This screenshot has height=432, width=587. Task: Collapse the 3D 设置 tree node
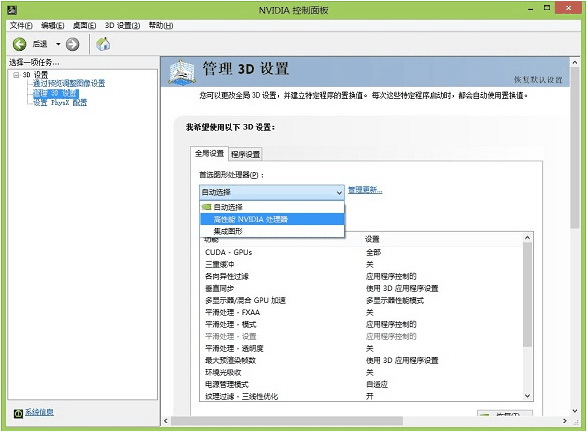(16, 75)
